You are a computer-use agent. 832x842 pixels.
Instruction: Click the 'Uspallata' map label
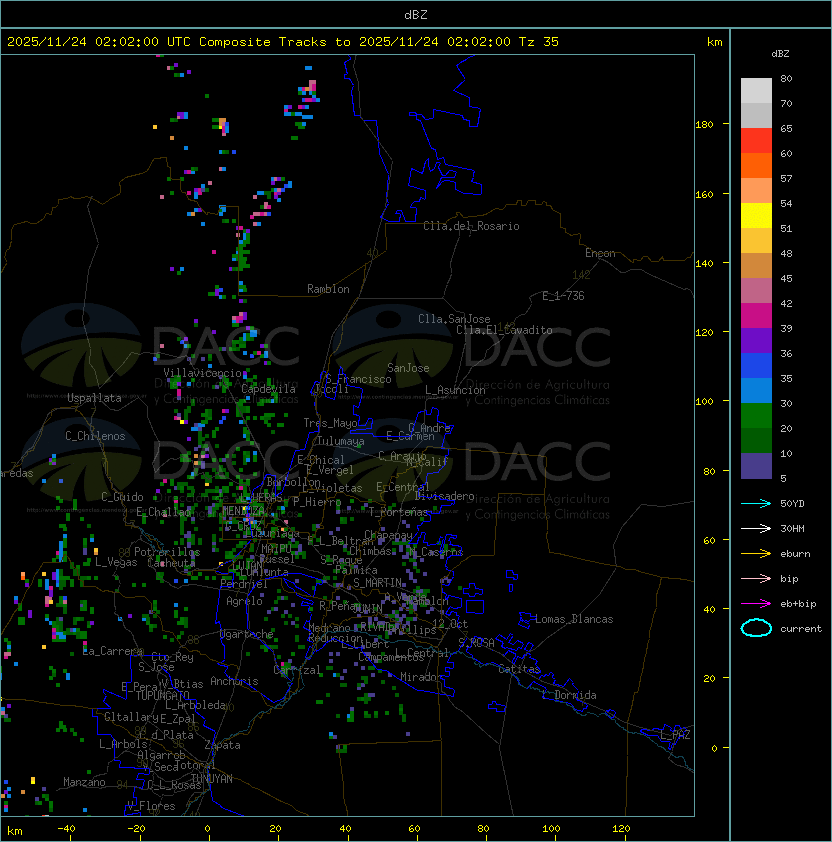coord(94,398)
